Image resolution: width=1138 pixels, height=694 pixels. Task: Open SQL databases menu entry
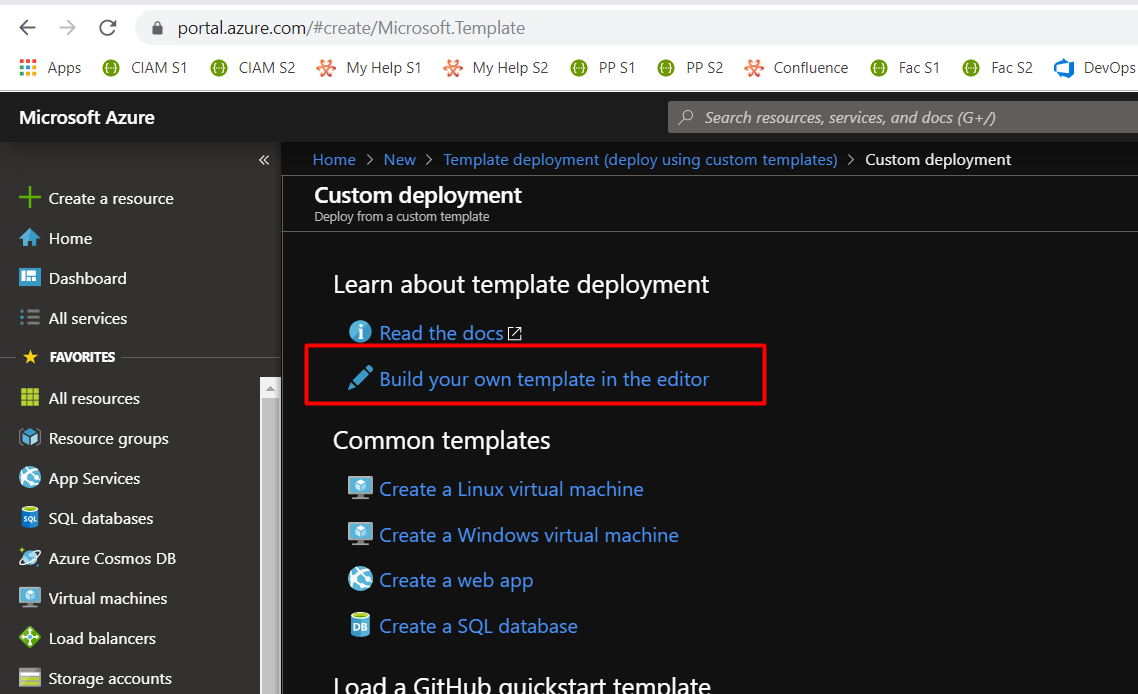(x=101, y=518)
